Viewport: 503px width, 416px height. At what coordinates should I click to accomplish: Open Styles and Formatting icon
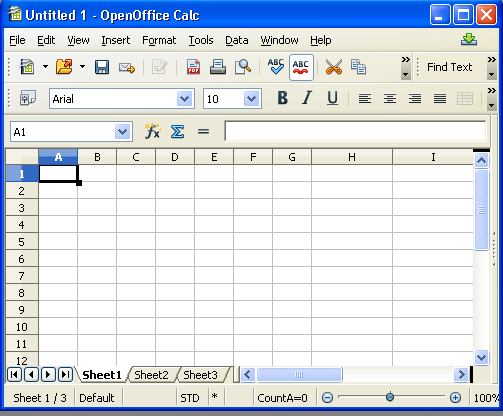pyautogui.click(x=28, y=98)
